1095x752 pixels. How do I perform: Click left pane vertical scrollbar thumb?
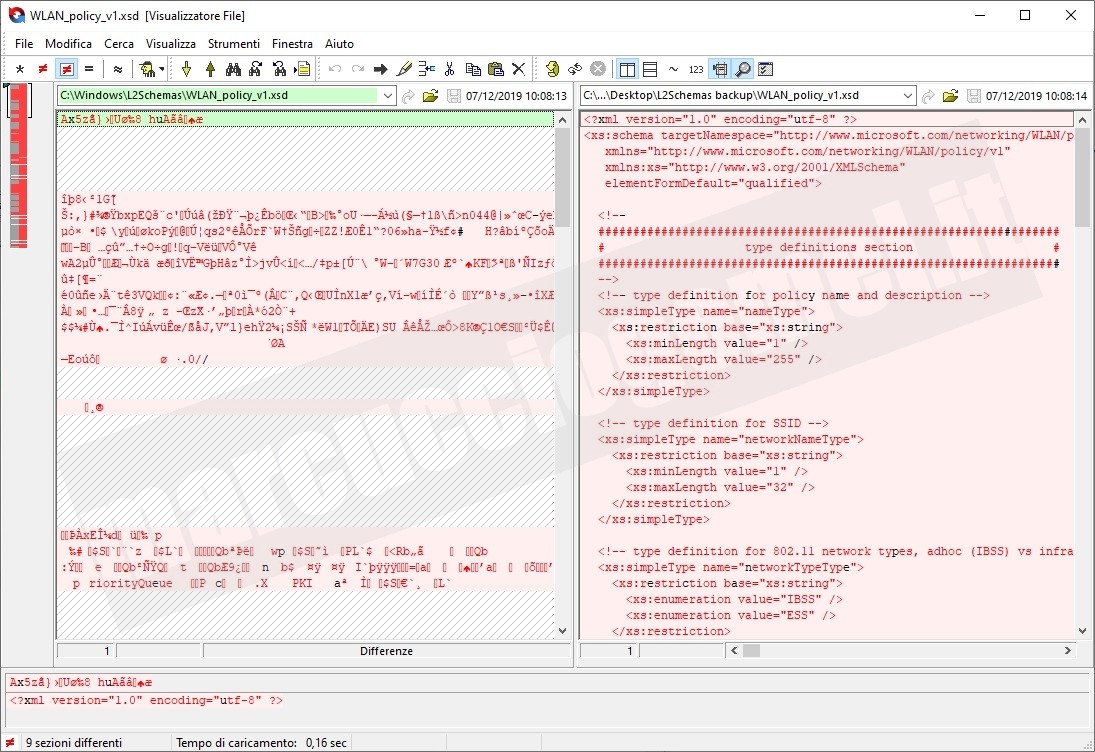pyautogui.click(x=562, y=177)
